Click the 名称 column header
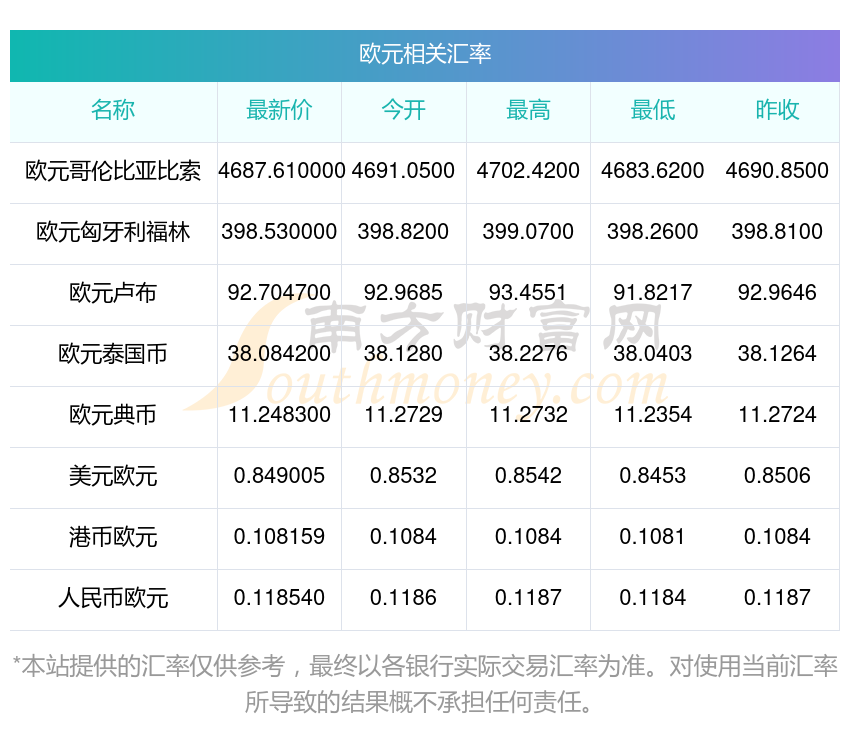This screenshot has height=733, width=850. pyautogui.click(x=113, y=110)
